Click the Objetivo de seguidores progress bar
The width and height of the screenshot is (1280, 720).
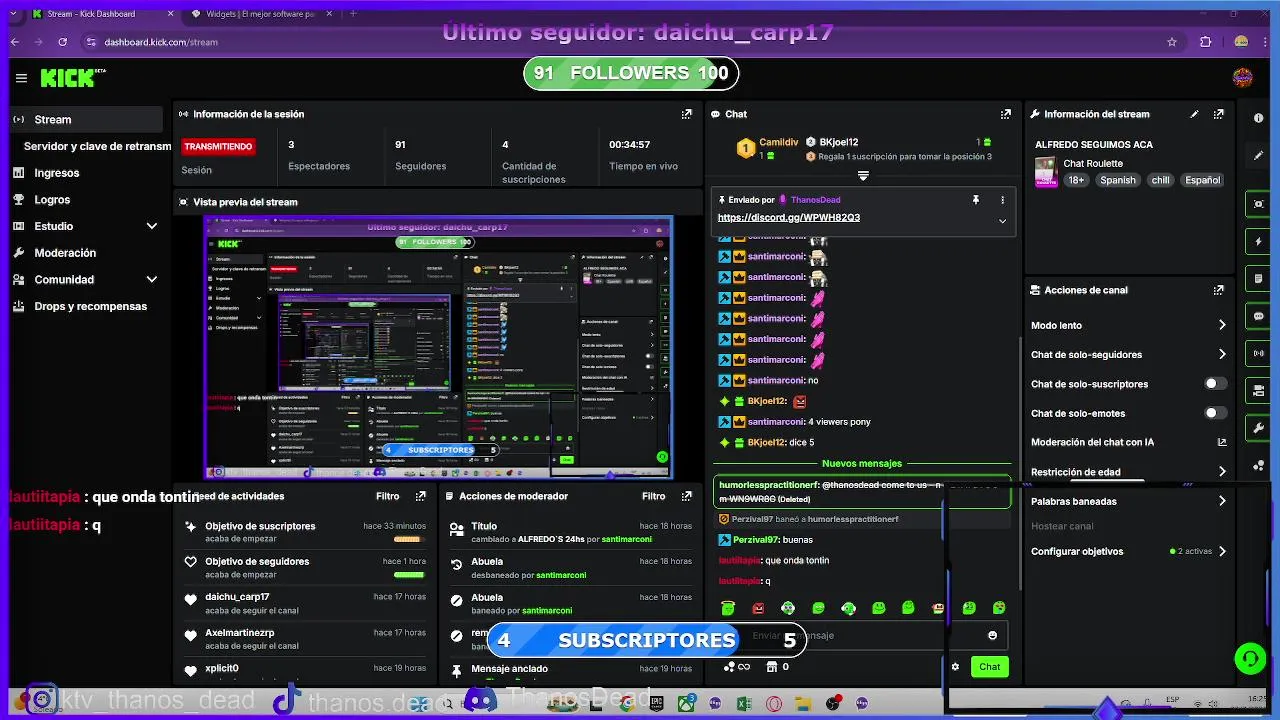click(409, 575)
